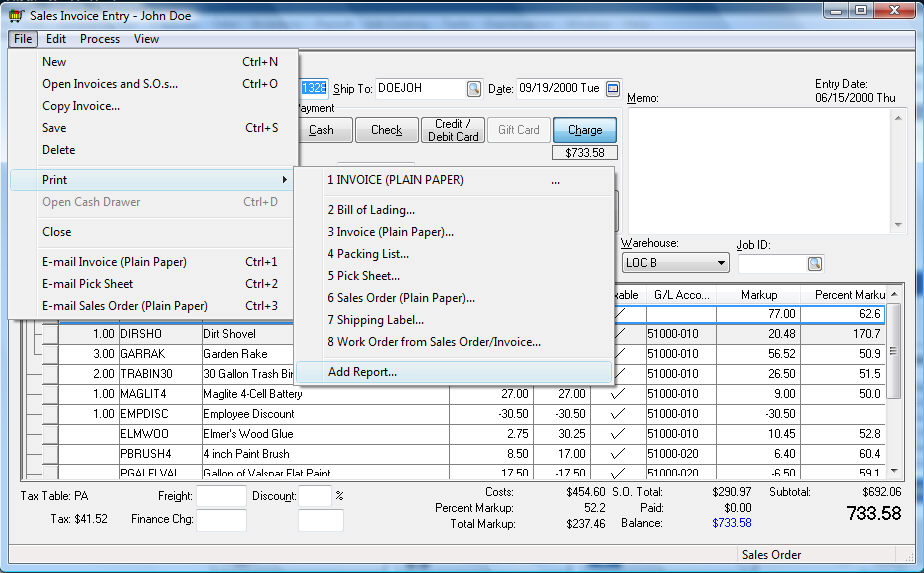Image resolution: width=924 pixels, height=573 pixels.
Task: Click the Freight input field
Action: tap(221, 497)
